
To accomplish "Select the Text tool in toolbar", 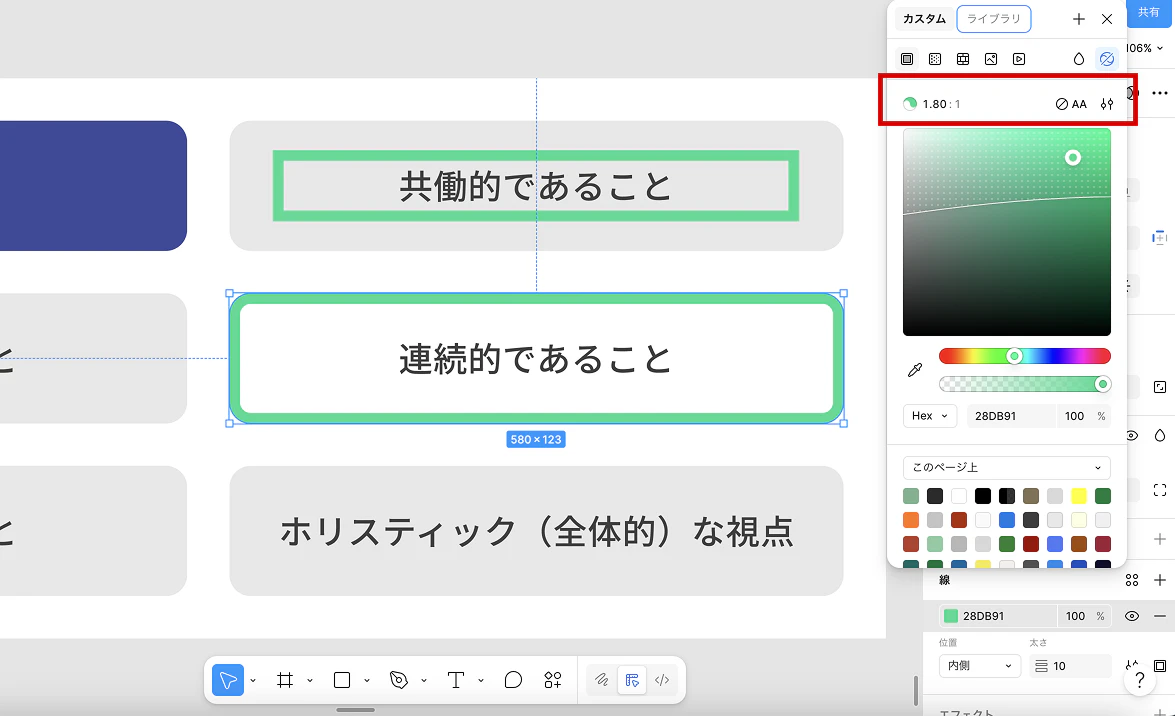I will (456, 680).
